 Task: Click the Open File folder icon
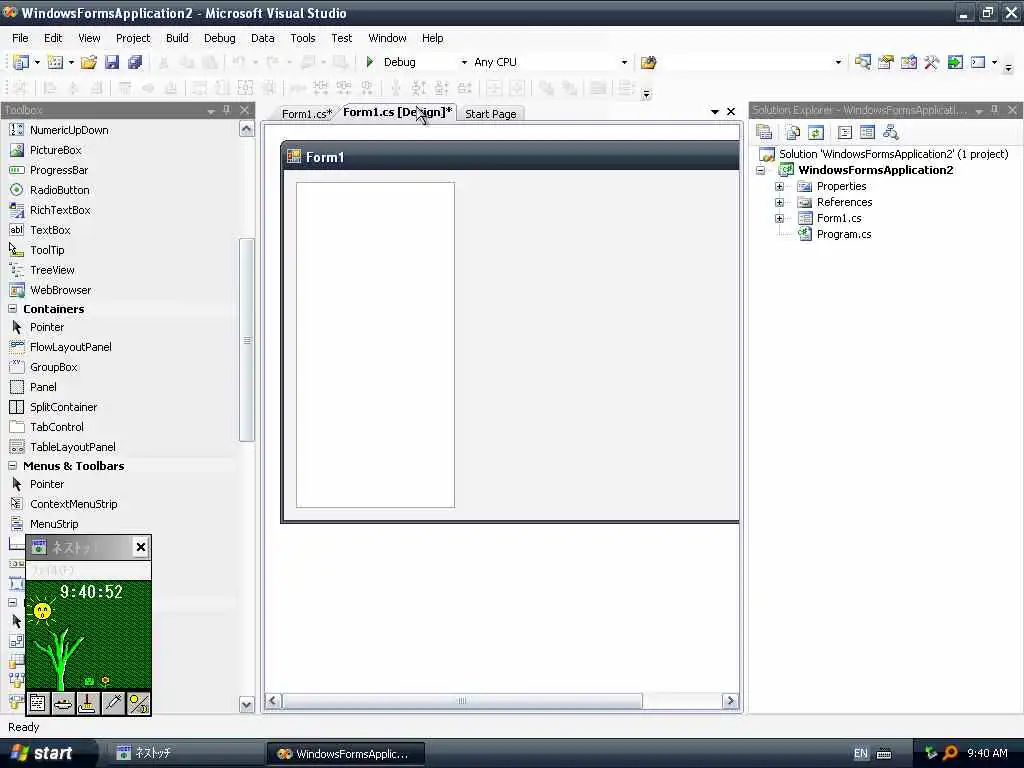[x=89, y=62]
